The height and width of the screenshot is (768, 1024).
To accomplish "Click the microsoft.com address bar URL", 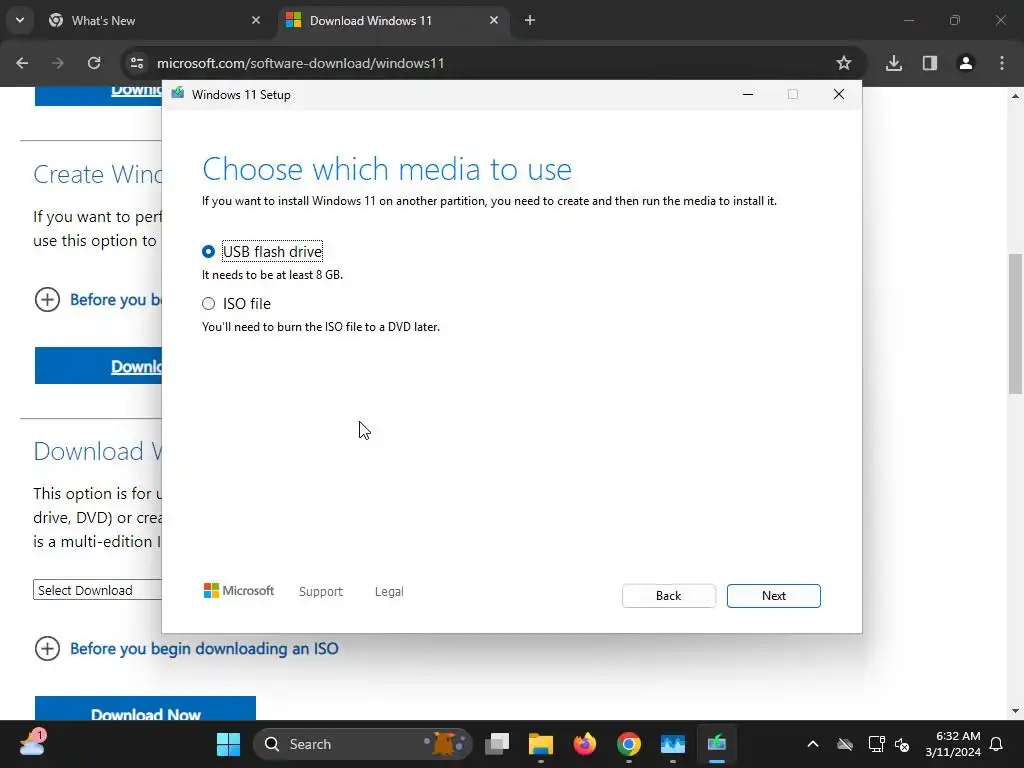I will click(x=300, y=63).
